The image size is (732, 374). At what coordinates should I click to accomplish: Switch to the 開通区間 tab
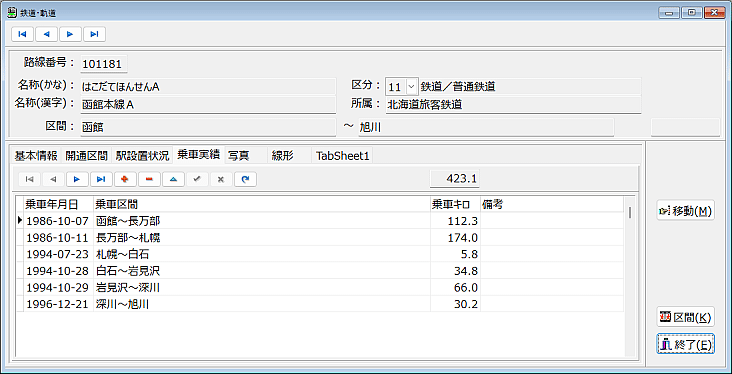[x=86, y=156]
